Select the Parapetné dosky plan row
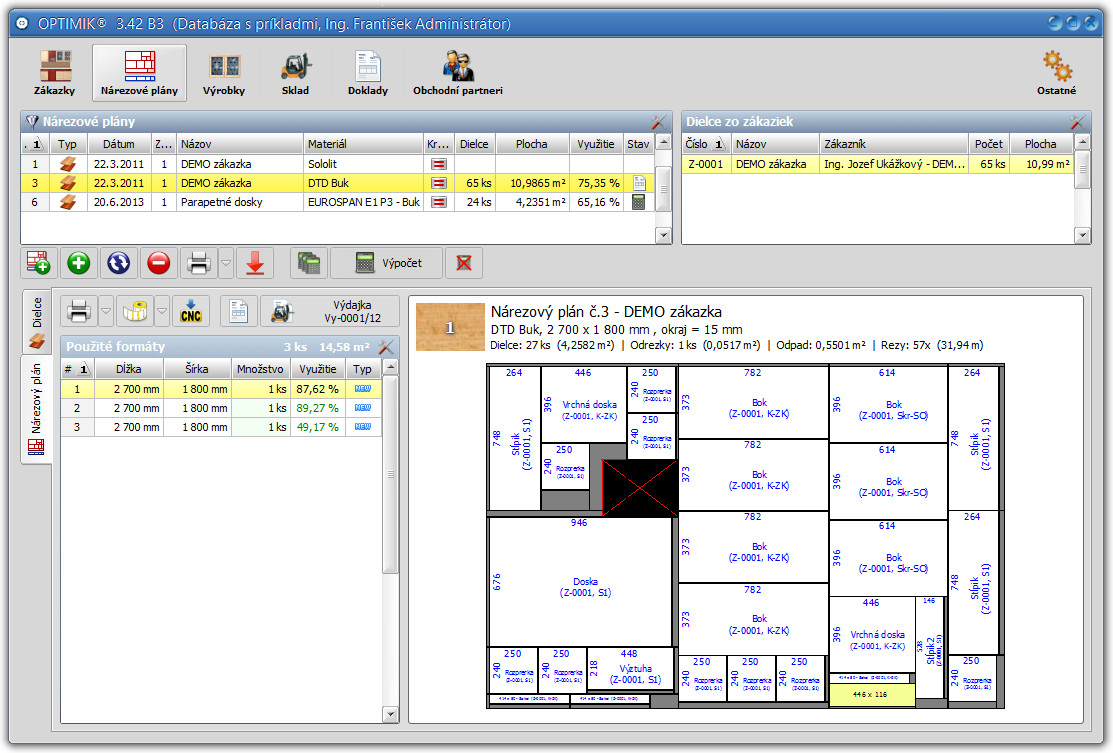 point(337,202)
